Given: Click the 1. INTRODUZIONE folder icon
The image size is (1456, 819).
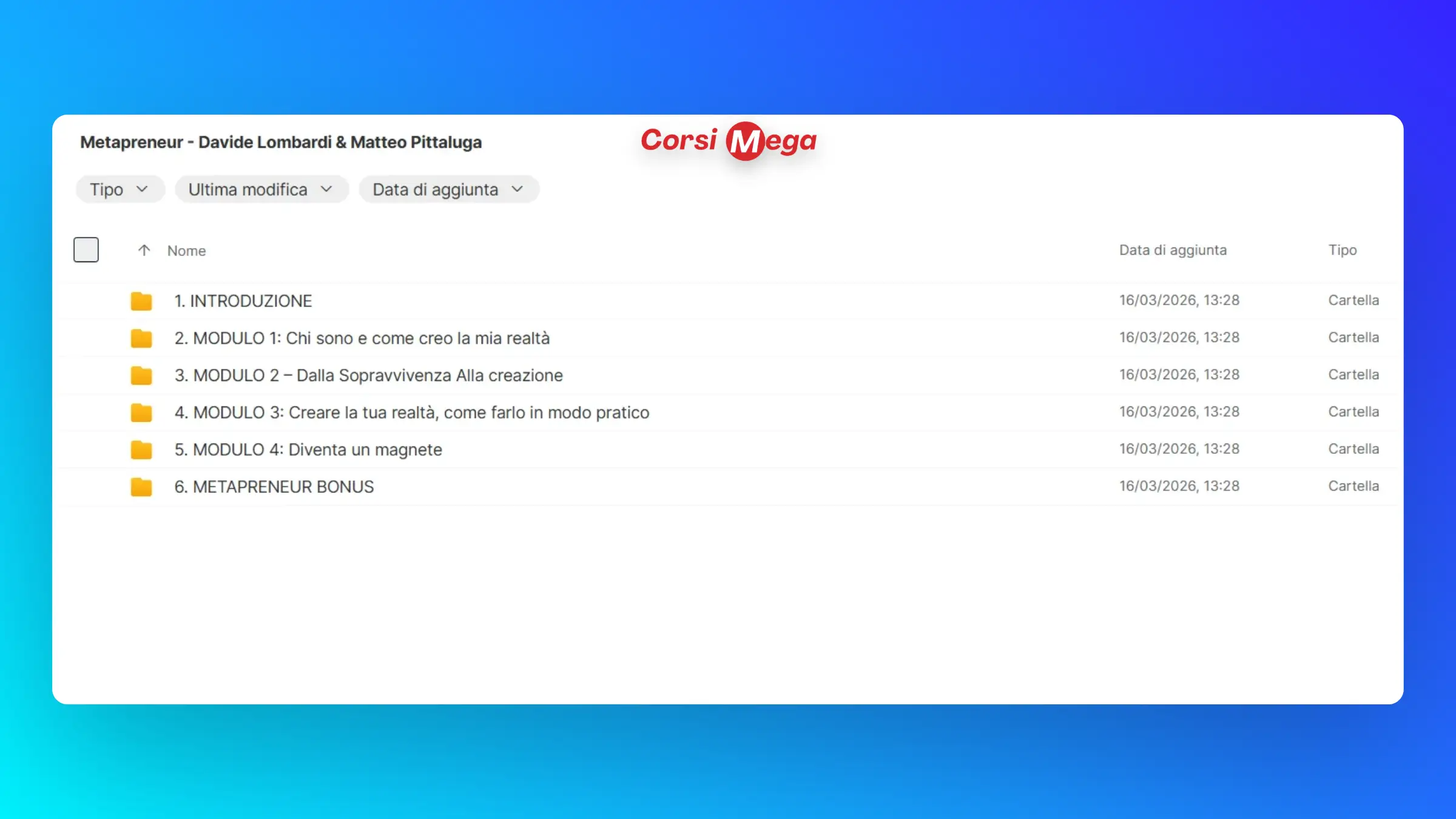Looking at the screenshot, I should point(141,301).
